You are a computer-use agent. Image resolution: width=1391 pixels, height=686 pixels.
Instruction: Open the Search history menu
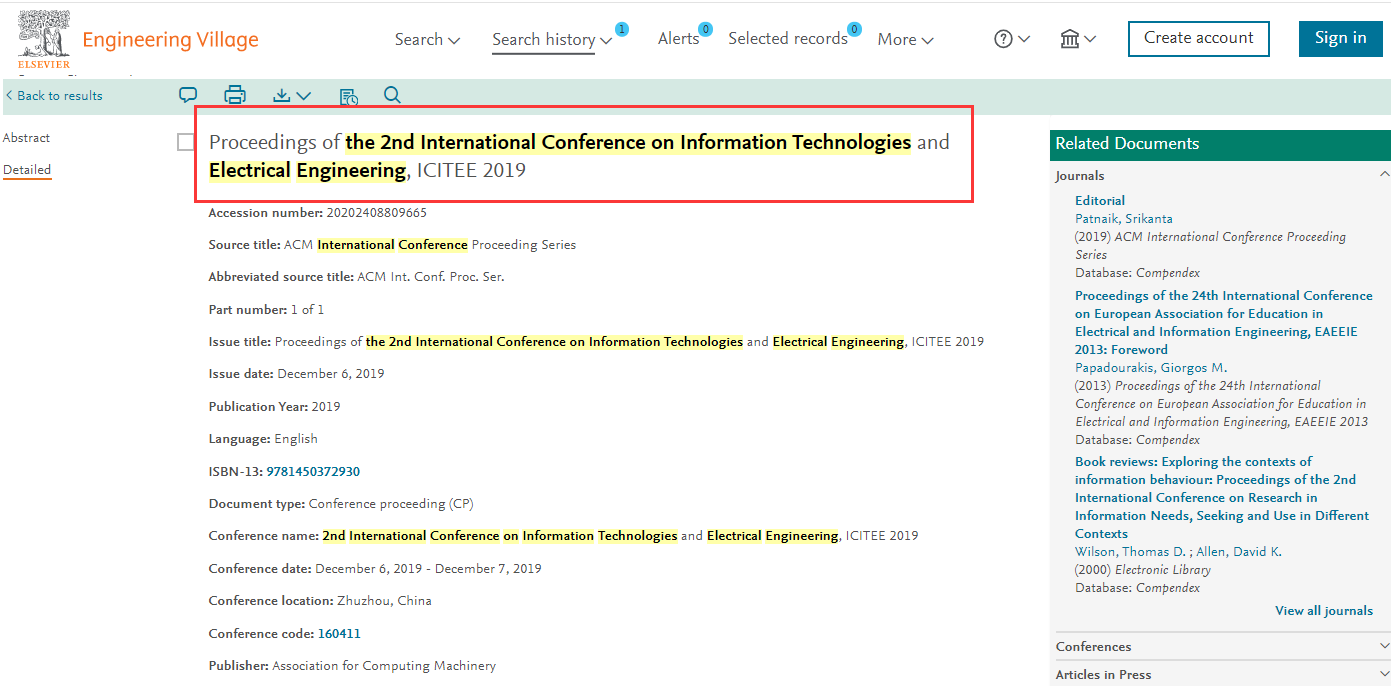(552, 39)
